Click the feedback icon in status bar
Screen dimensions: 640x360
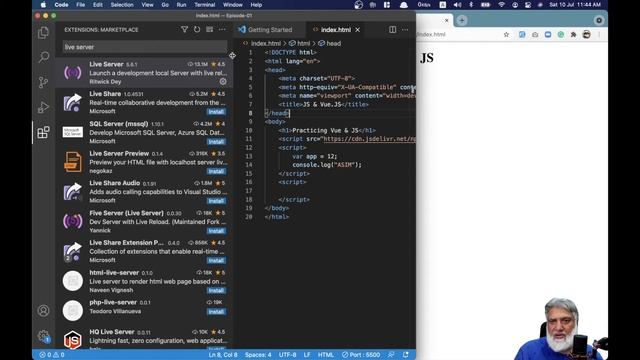coord(391,355)
